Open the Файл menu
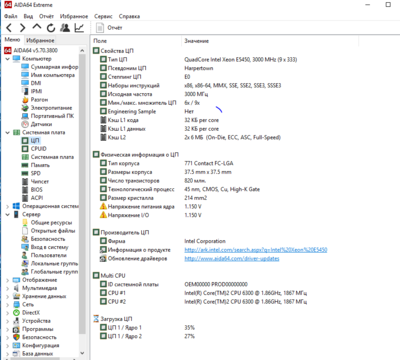The width and height of the screenshot is (400, 360). 11,16
